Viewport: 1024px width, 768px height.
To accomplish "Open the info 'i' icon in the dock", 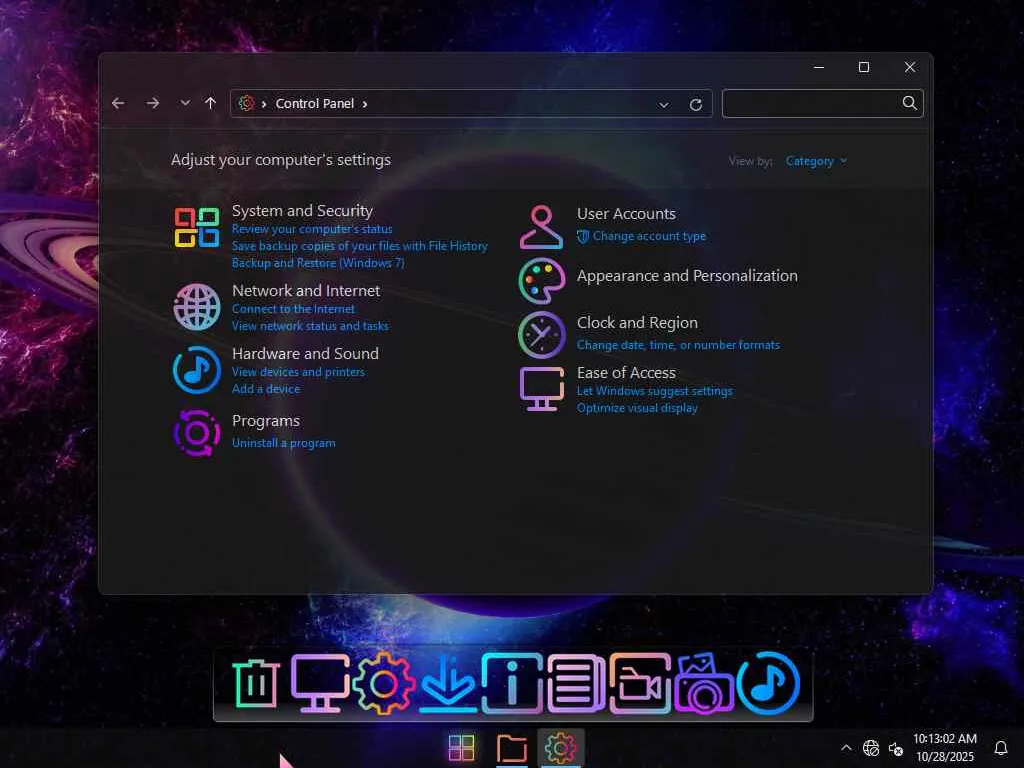I will [512, 683].
